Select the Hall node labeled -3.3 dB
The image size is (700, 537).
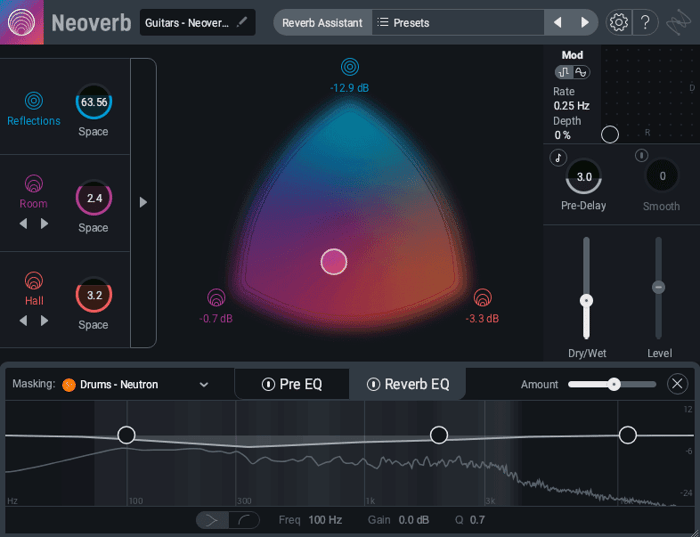click(483, 298)
